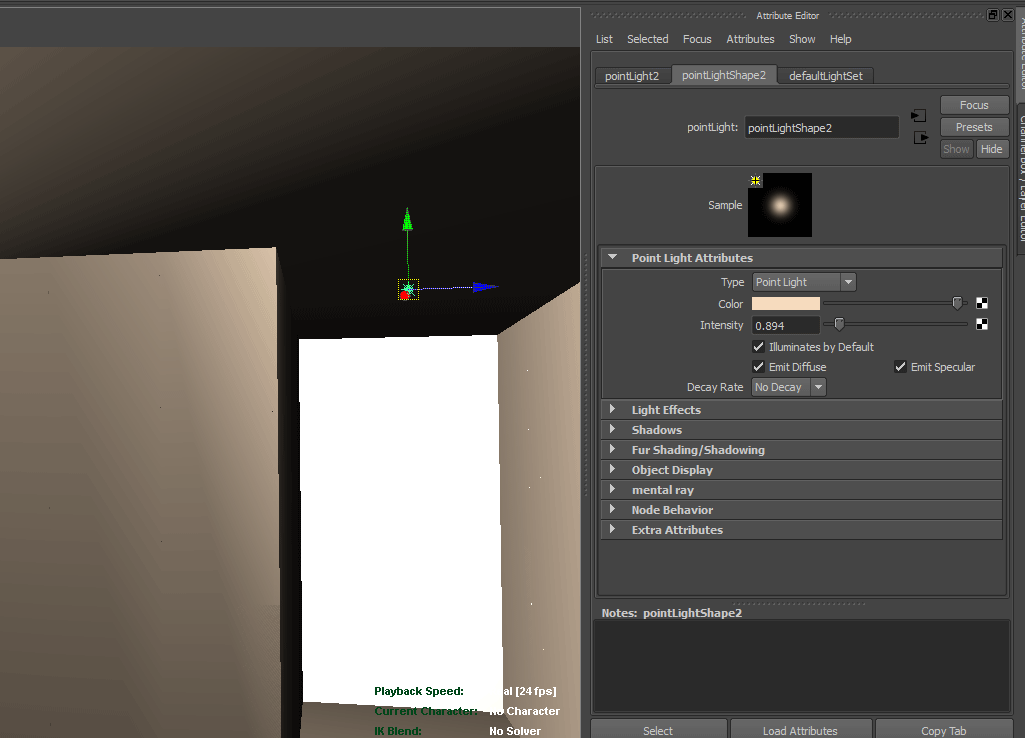
Task: Disable Emit Specular
Action: pos(900,366)
